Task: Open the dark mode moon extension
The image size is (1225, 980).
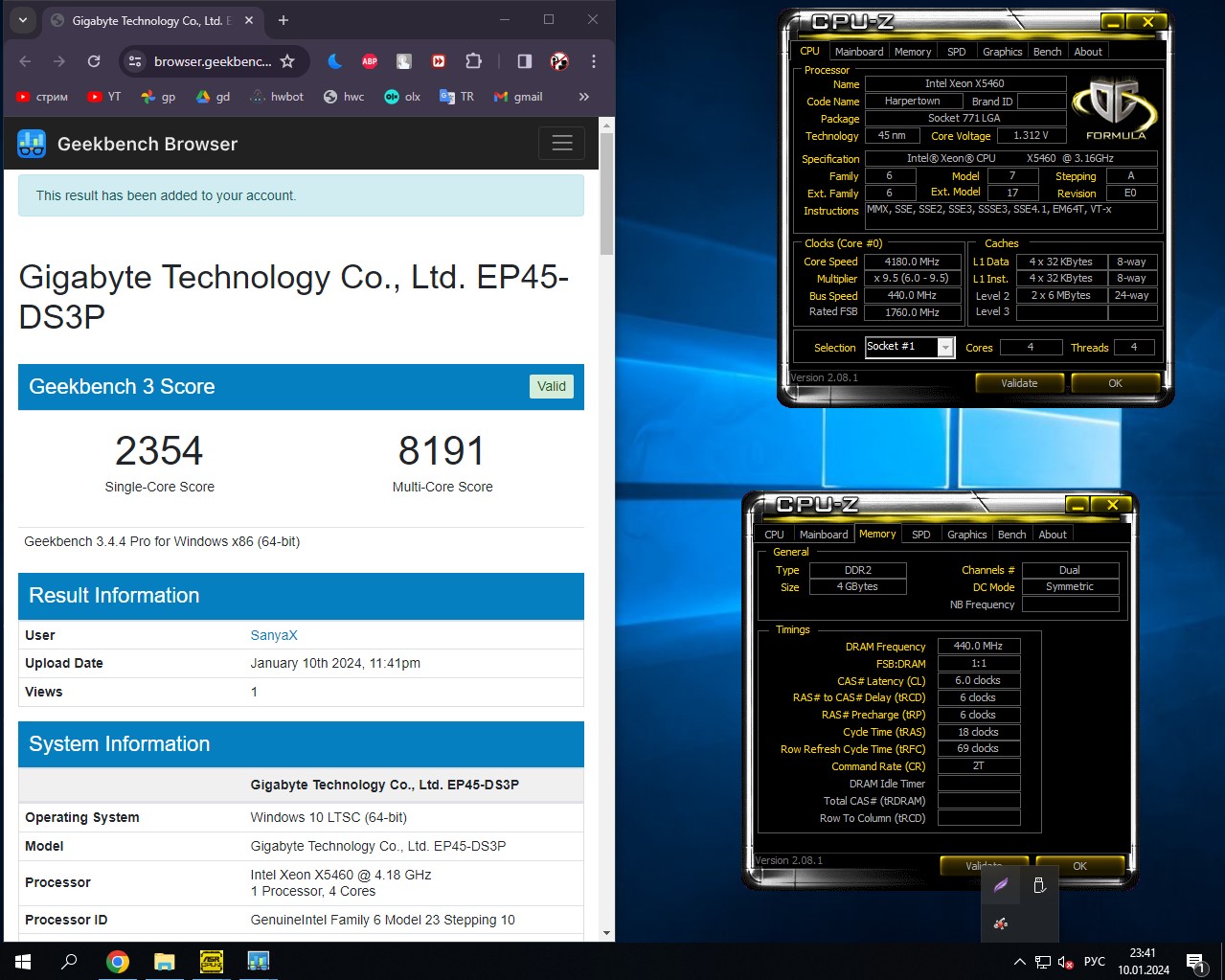Action: pos(335,61)
